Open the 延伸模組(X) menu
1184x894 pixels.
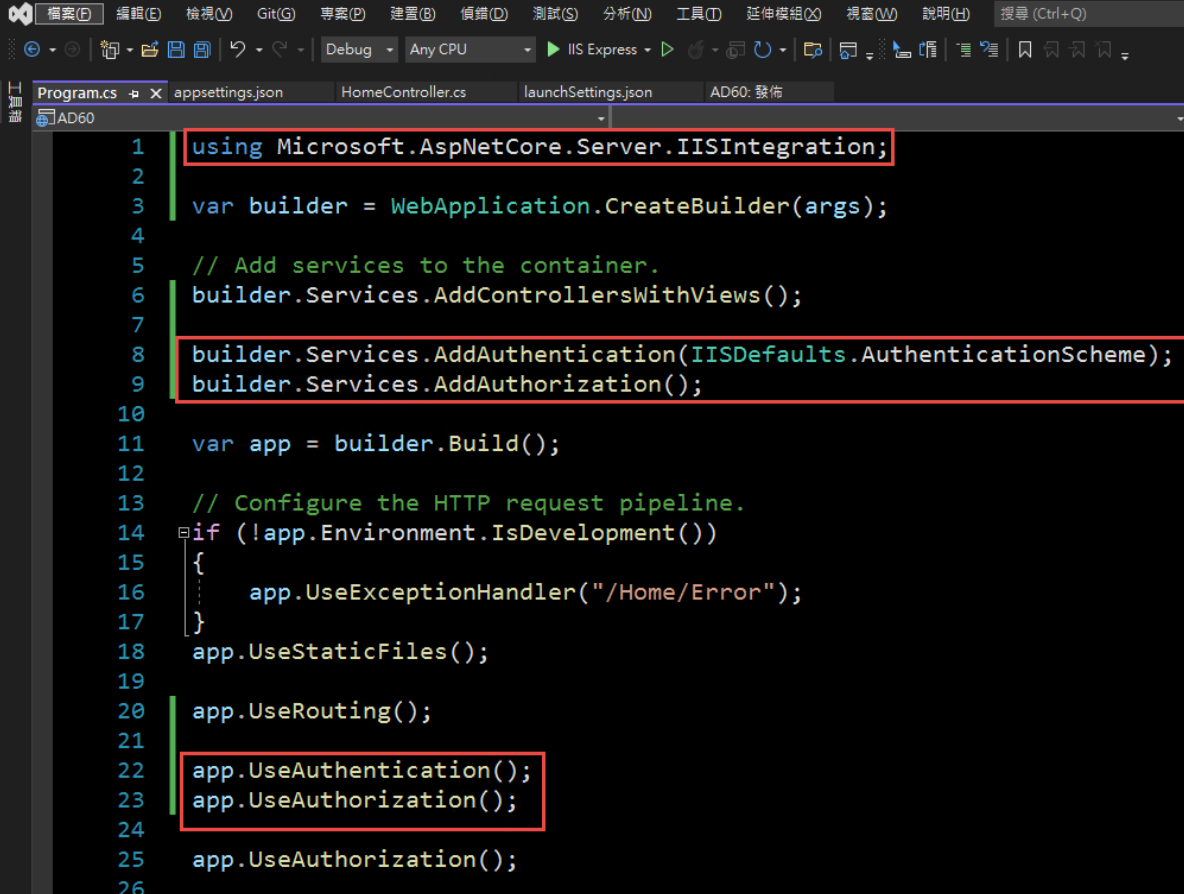point(784,14)
